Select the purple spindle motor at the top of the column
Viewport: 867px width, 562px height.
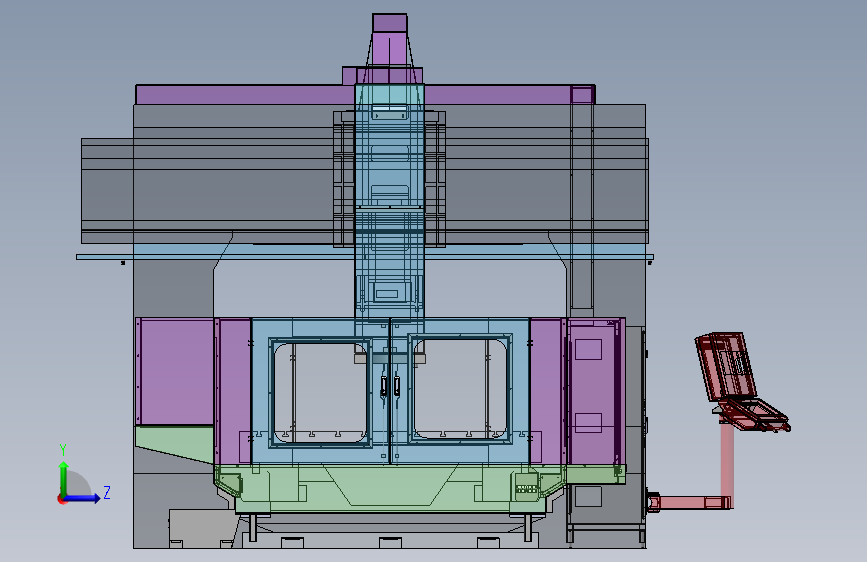coord(390,39)
